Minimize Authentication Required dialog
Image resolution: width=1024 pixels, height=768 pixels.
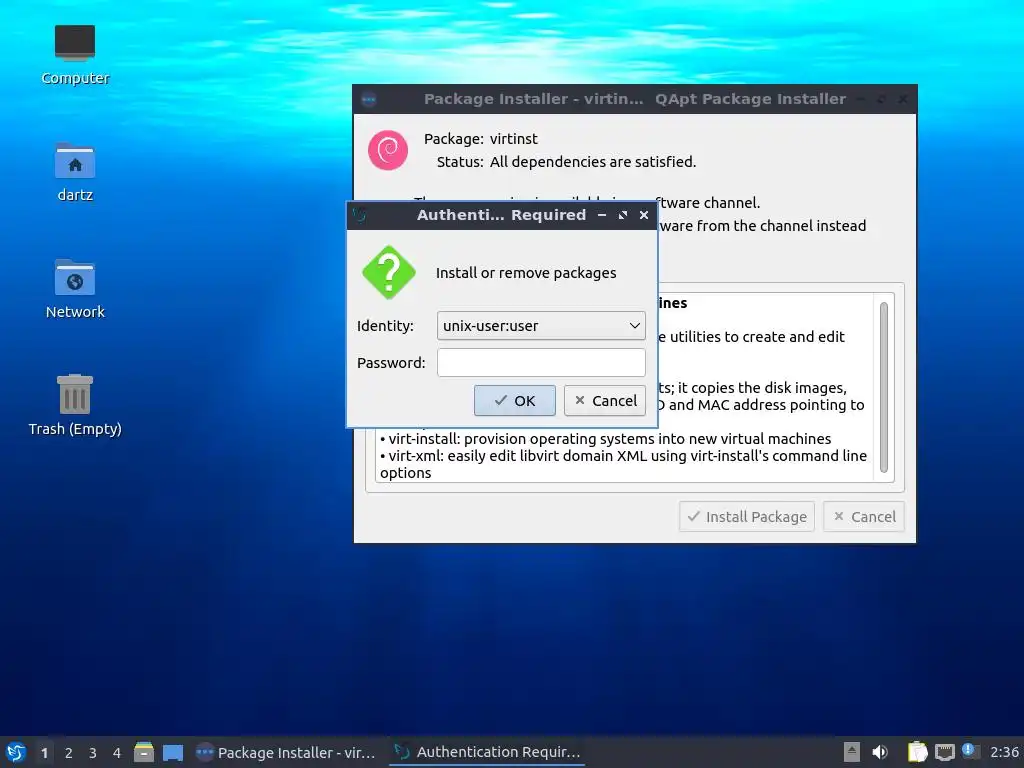pos(601,215)
